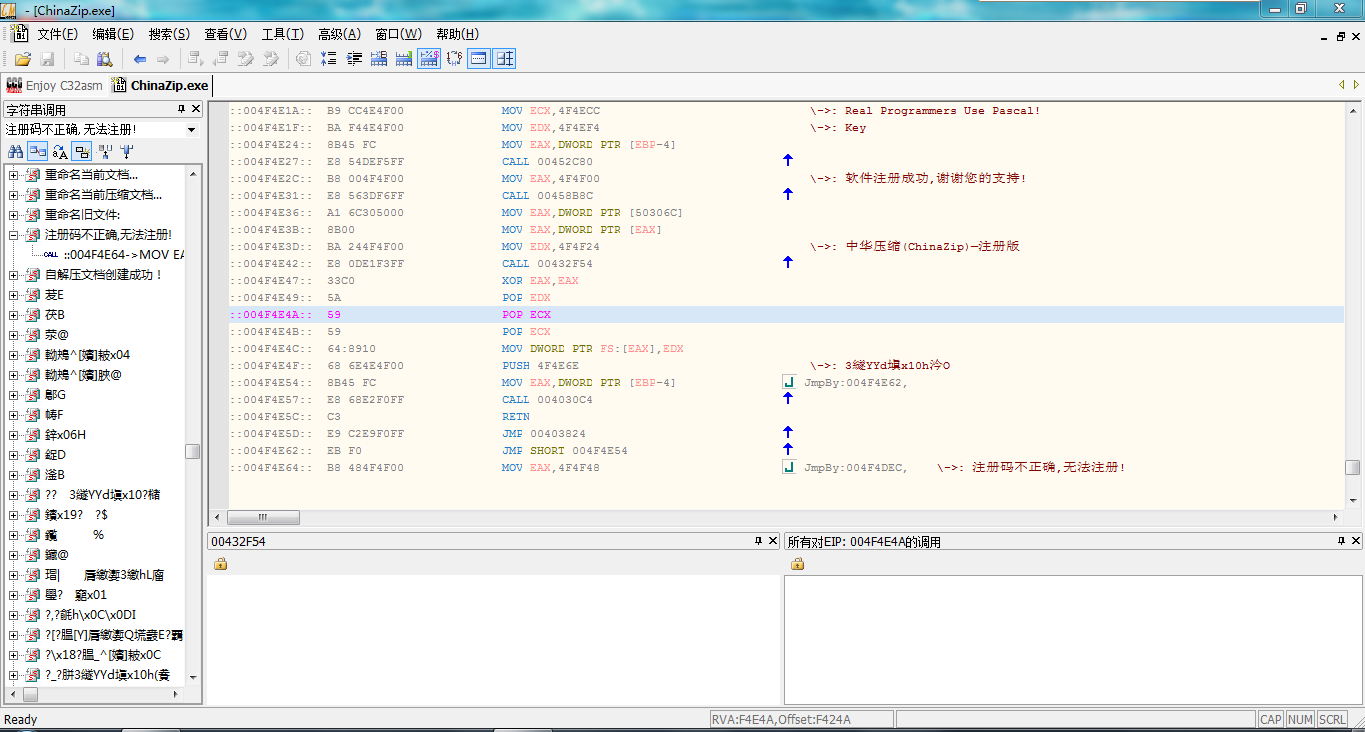
Task: Click the CALL icon under 注册码不正确,无法注册!
Action: point(50,255)
